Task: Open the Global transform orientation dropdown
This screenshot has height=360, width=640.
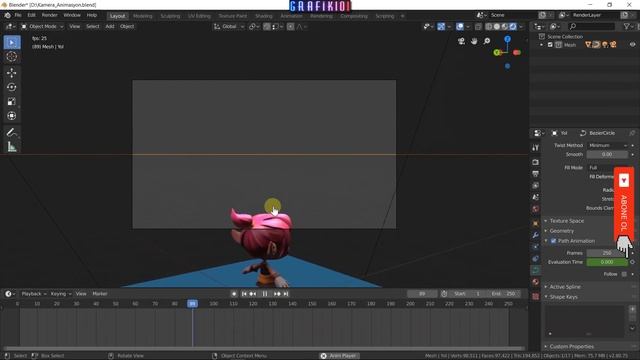Action: coord(229,27)
